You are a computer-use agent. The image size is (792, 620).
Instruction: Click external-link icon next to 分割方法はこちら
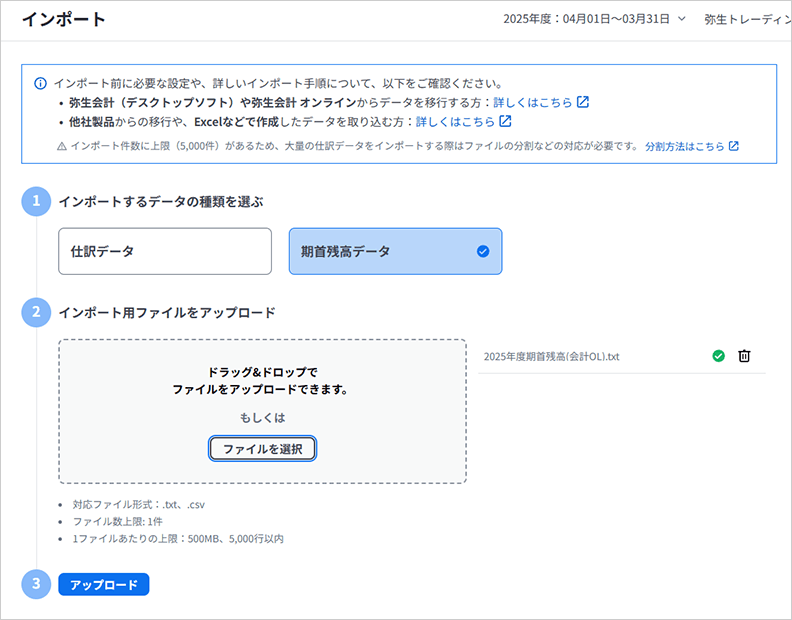tap(733, 146)
